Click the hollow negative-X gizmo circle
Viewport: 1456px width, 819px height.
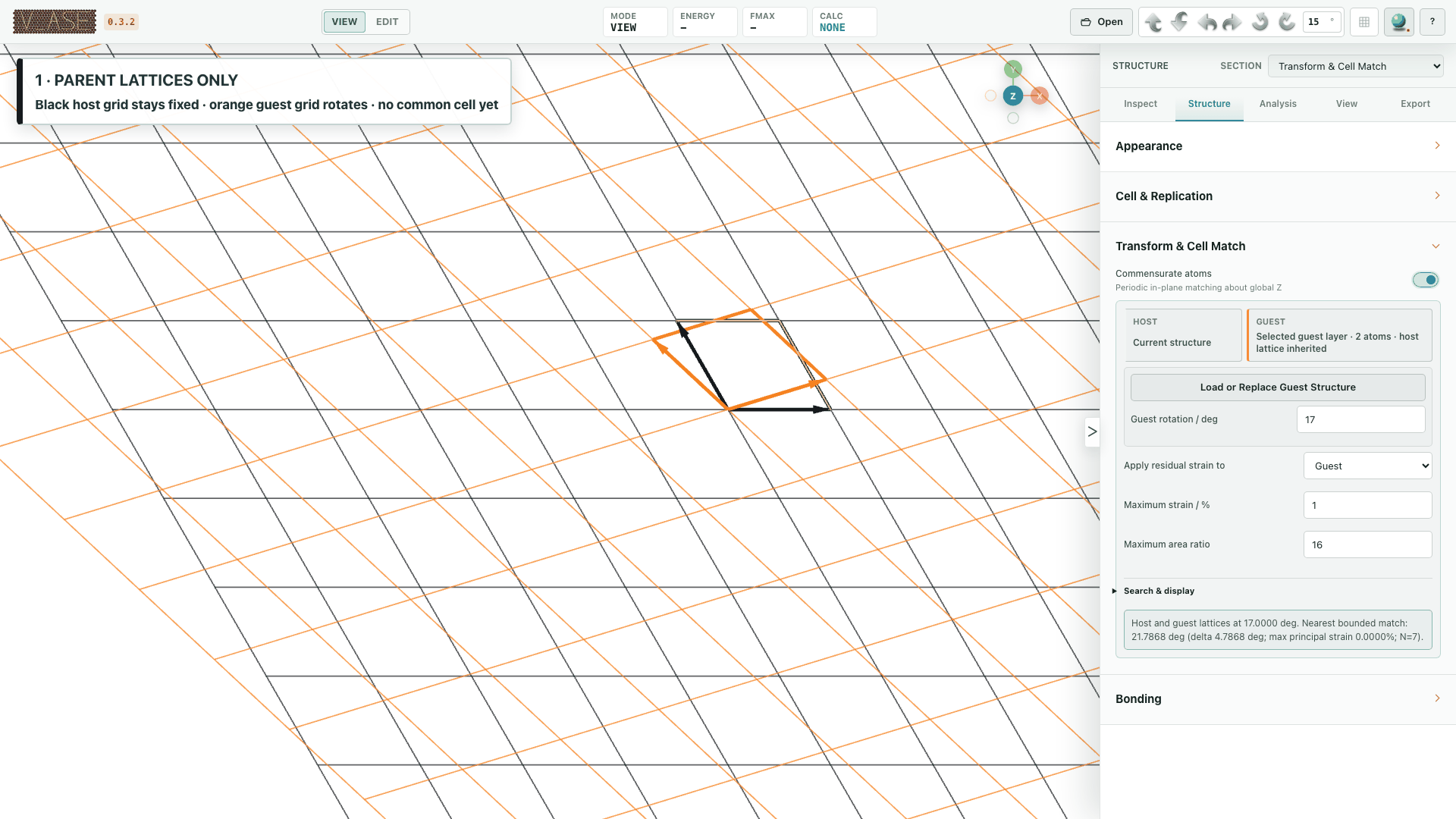990,96
